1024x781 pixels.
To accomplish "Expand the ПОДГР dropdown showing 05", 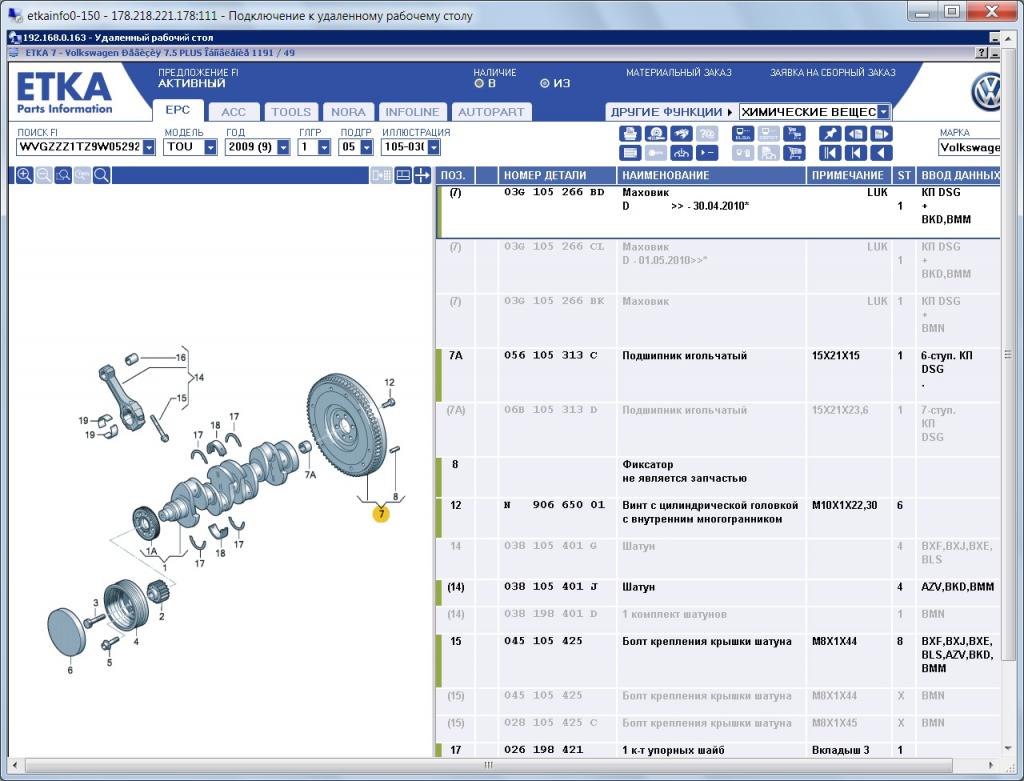I will click(366, 147).
